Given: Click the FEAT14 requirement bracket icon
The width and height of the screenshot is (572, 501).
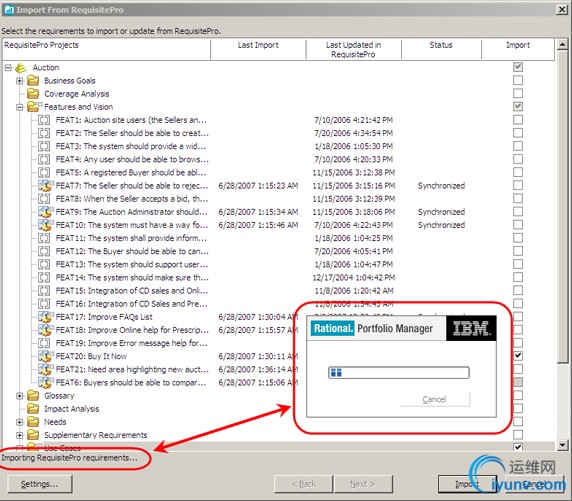Looking at the screenshot, I should click(44, 278).
